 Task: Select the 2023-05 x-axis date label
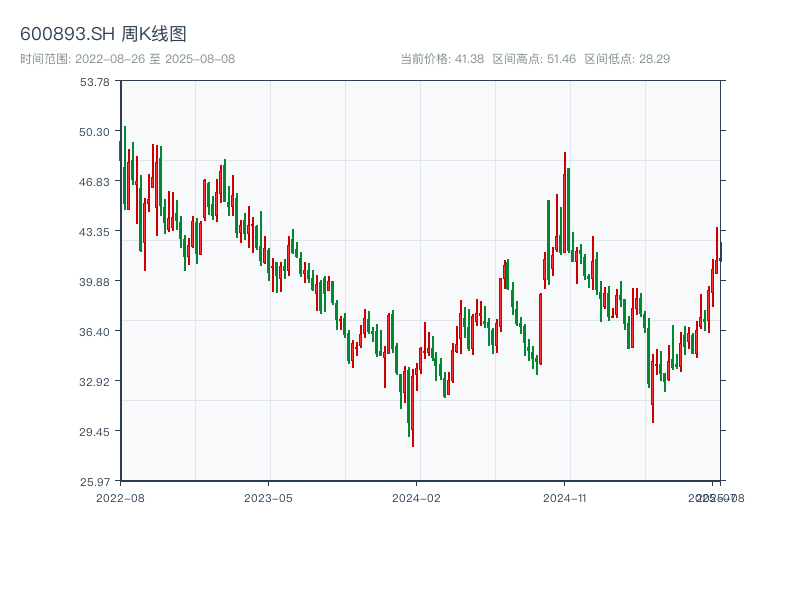(x=268, y=497)
